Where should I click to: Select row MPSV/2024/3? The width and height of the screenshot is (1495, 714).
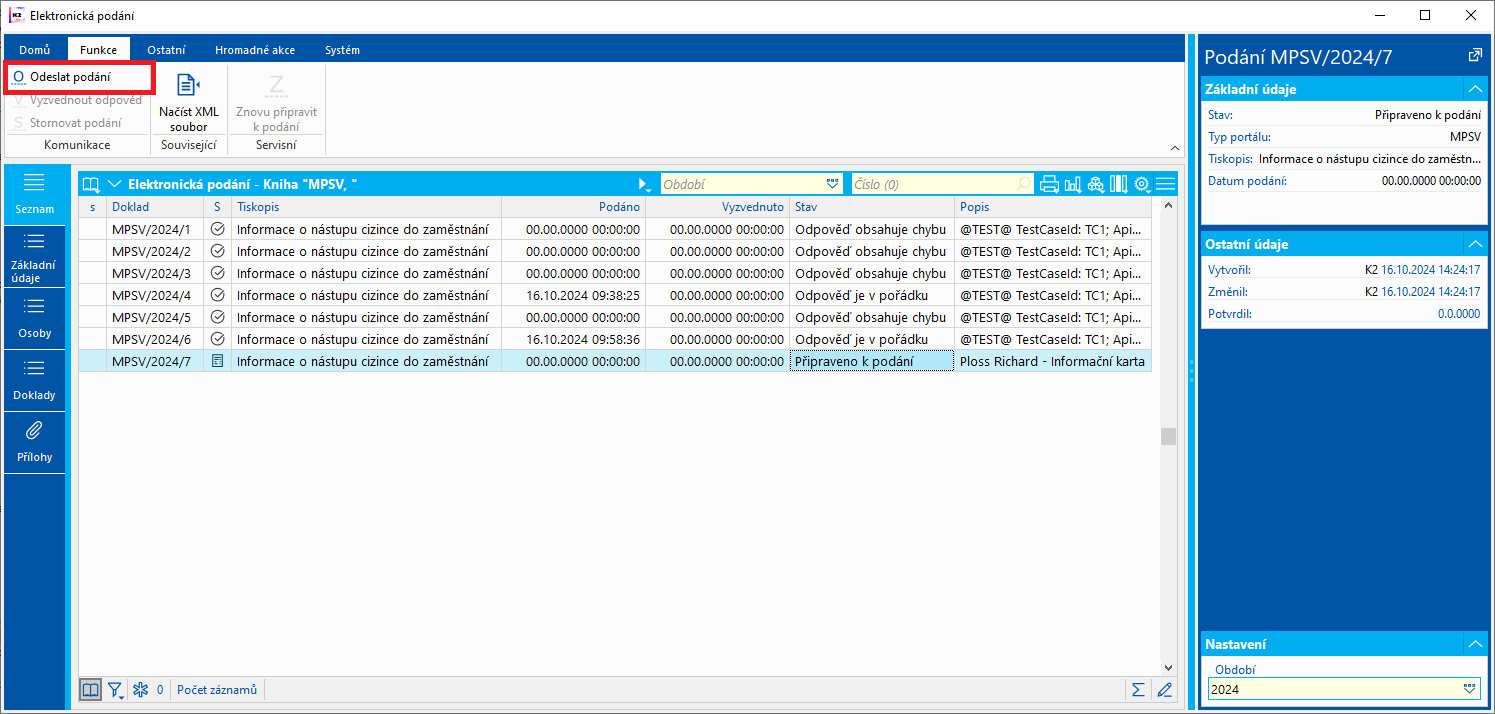[x=615, y=273]
